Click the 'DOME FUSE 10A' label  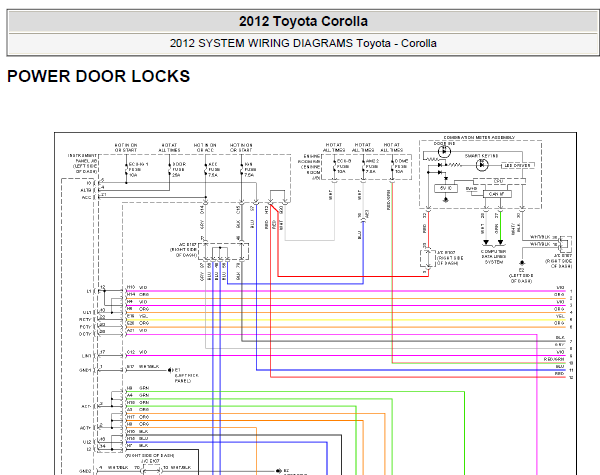point(401,166)
